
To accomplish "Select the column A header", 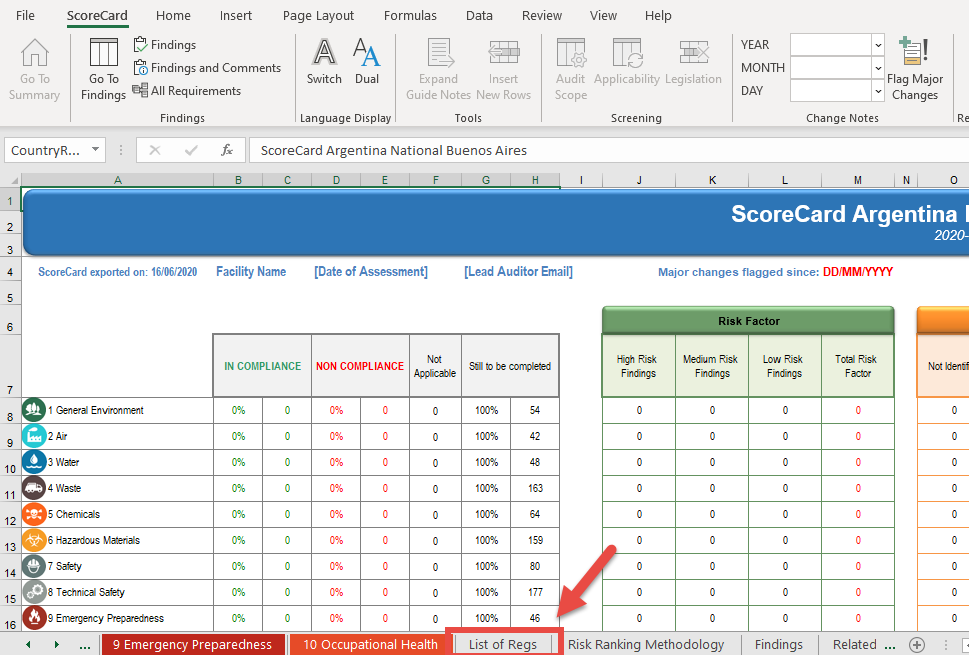I will pos(117,180).
